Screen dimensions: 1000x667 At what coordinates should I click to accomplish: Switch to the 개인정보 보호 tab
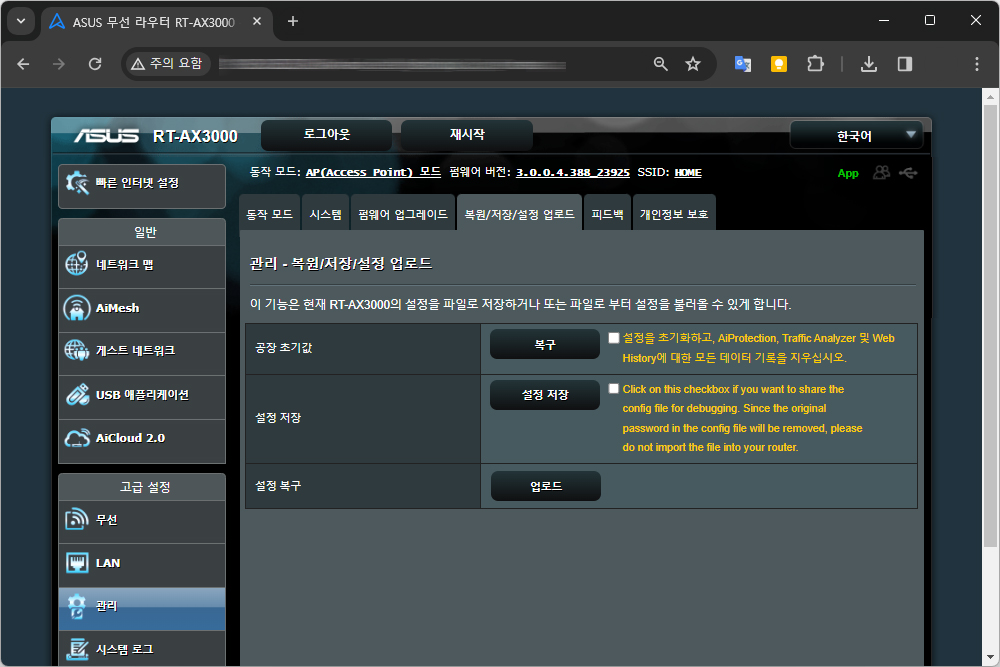674,214
